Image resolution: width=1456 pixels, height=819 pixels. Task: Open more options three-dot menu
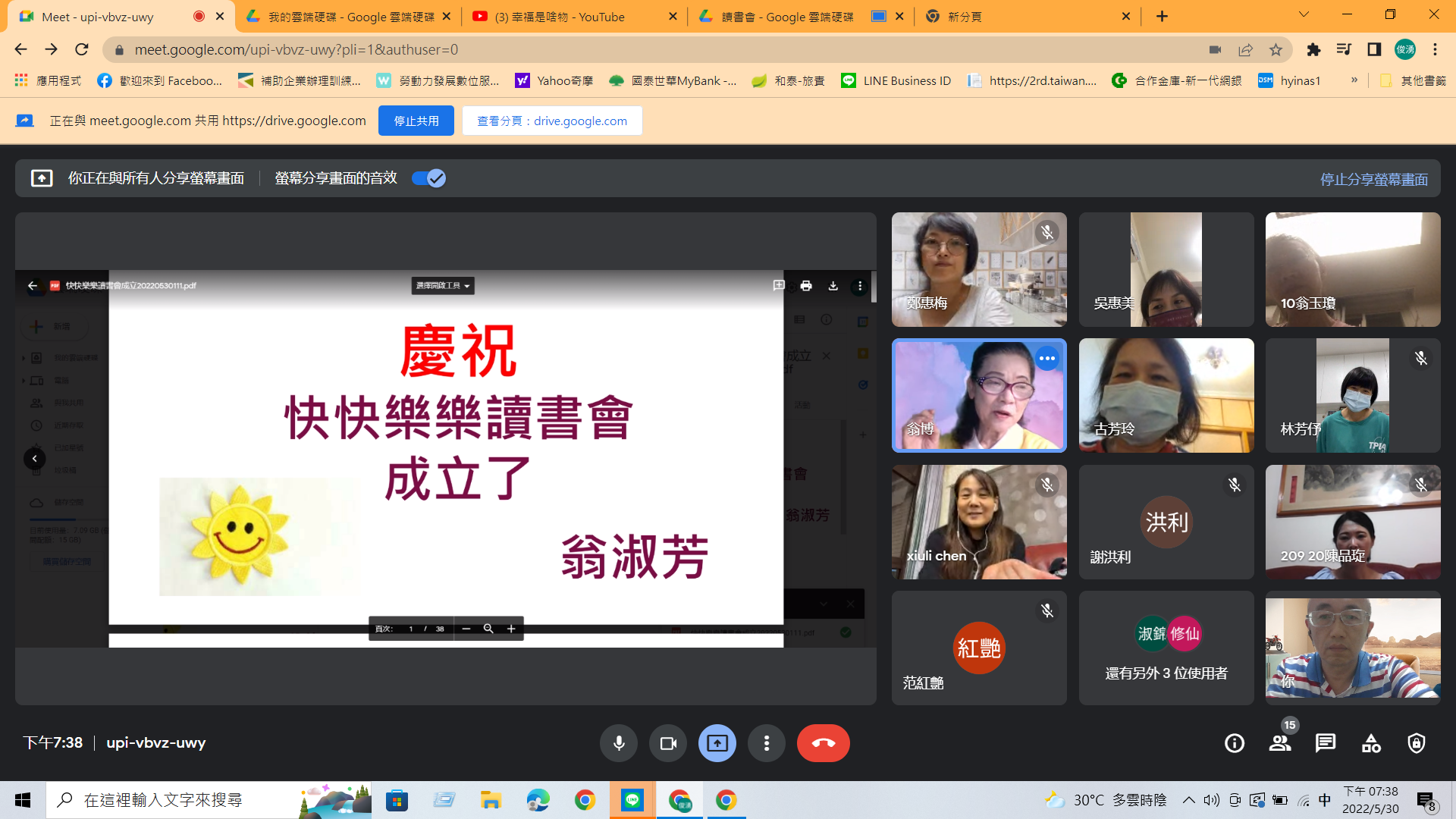pyautogui.click(x=766, y=743)
